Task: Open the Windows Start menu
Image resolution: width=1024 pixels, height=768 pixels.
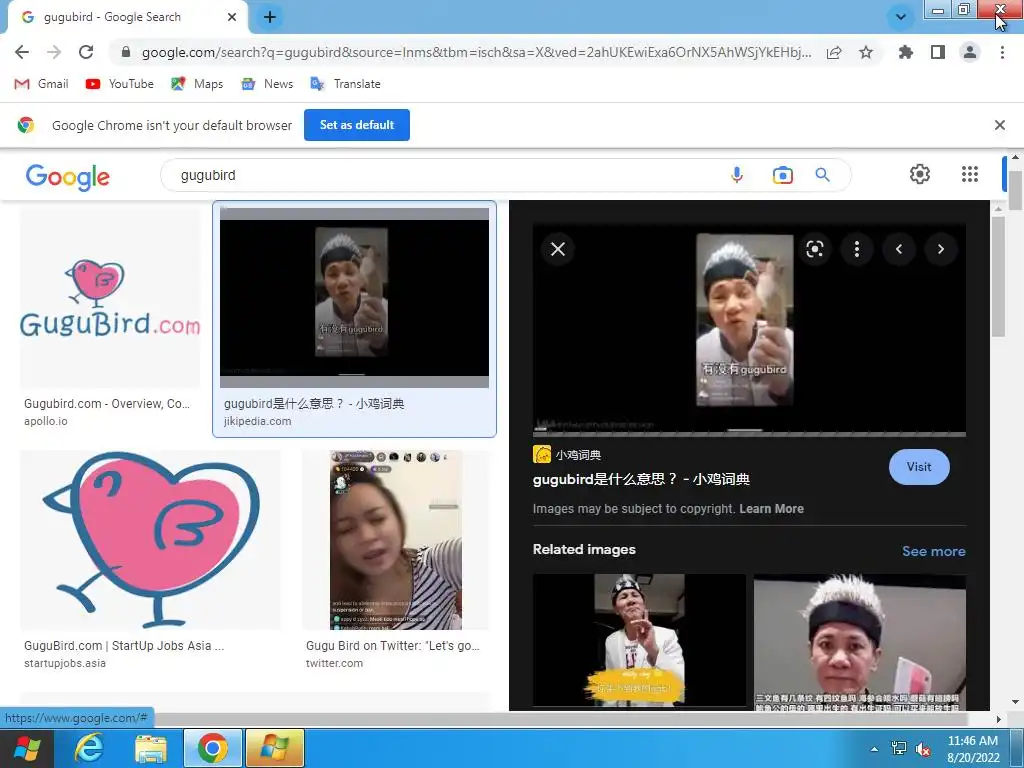Action: pyautogui.click(x=27, y=748)
